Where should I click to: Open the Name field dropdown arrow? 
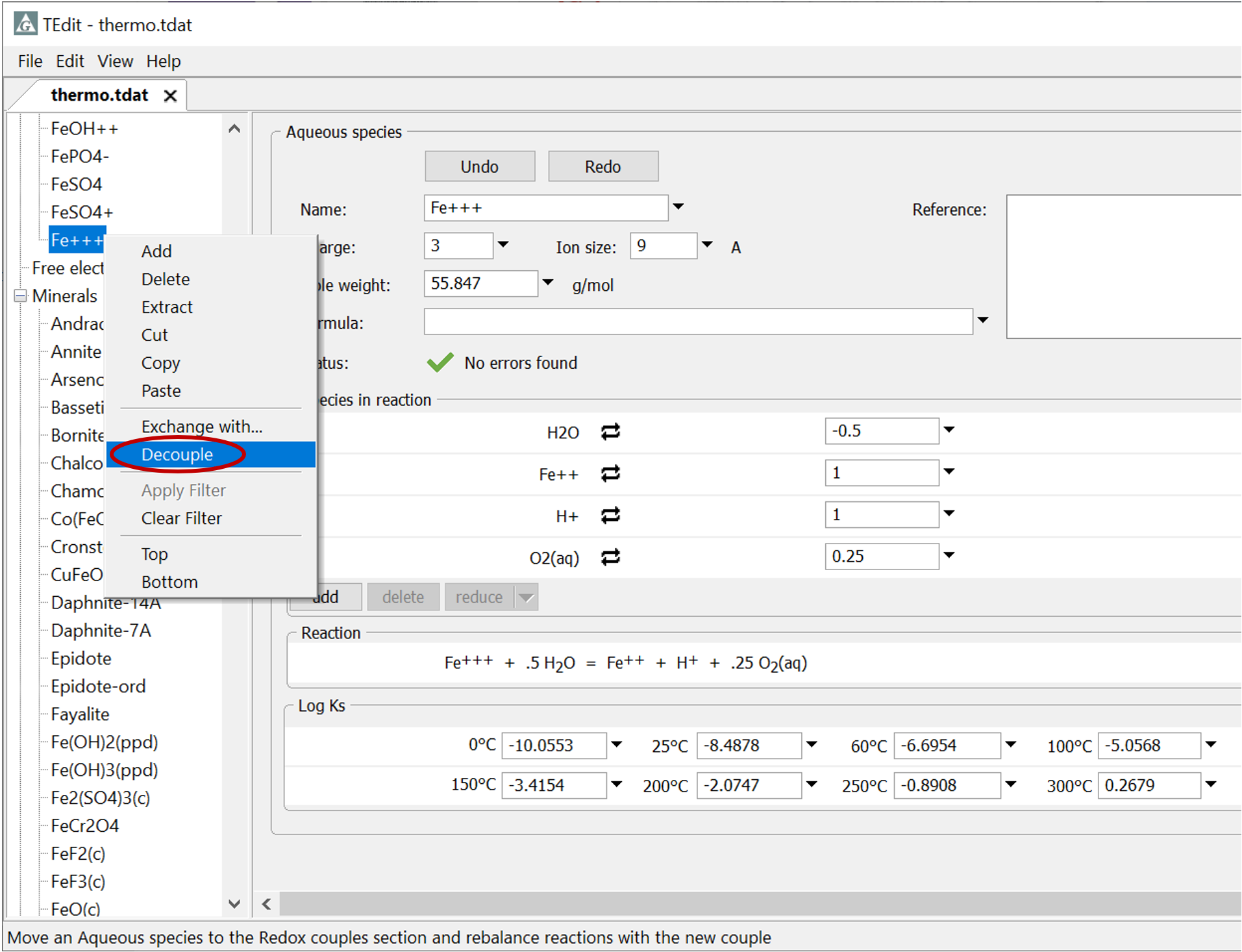(x=678, y=207)
